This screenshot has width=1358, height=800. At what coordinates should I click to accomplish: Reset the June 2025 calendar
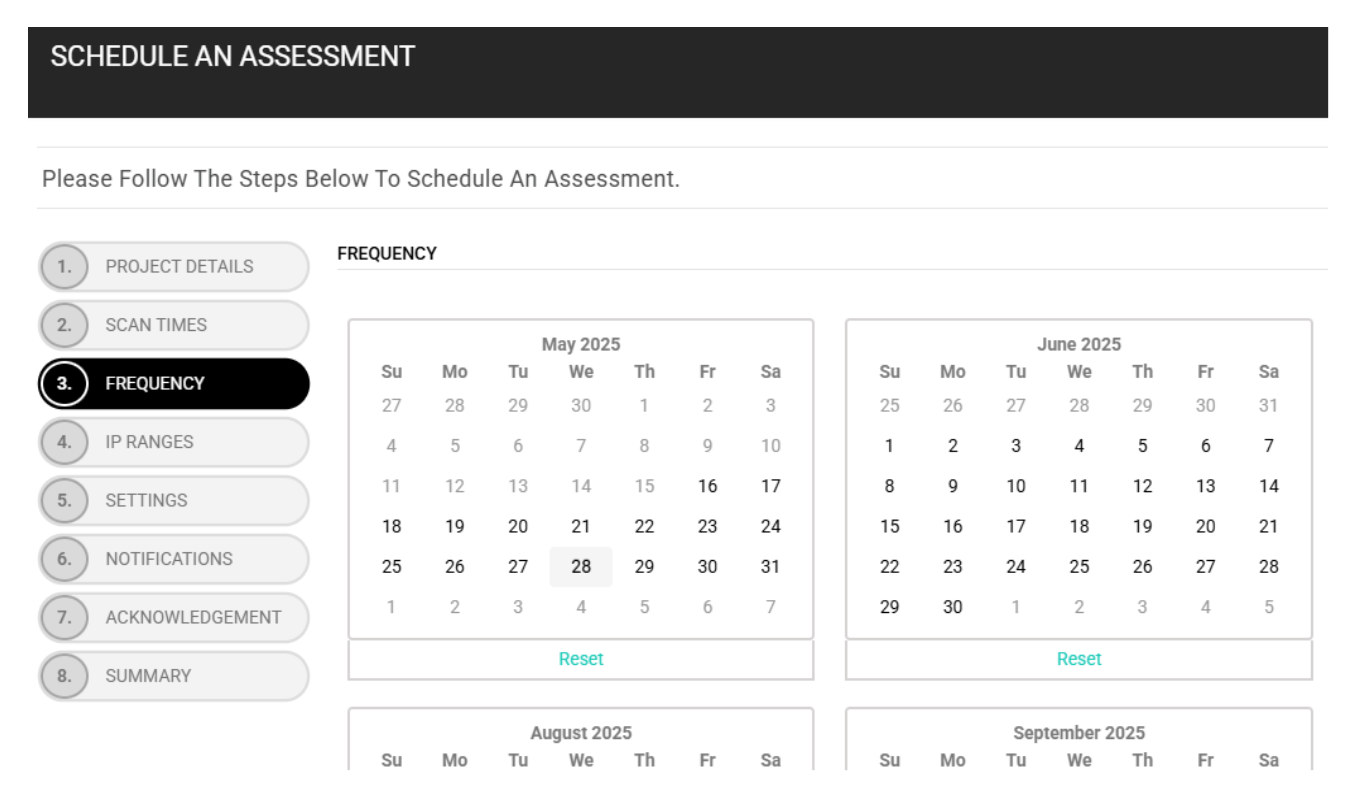[1079, 659]
